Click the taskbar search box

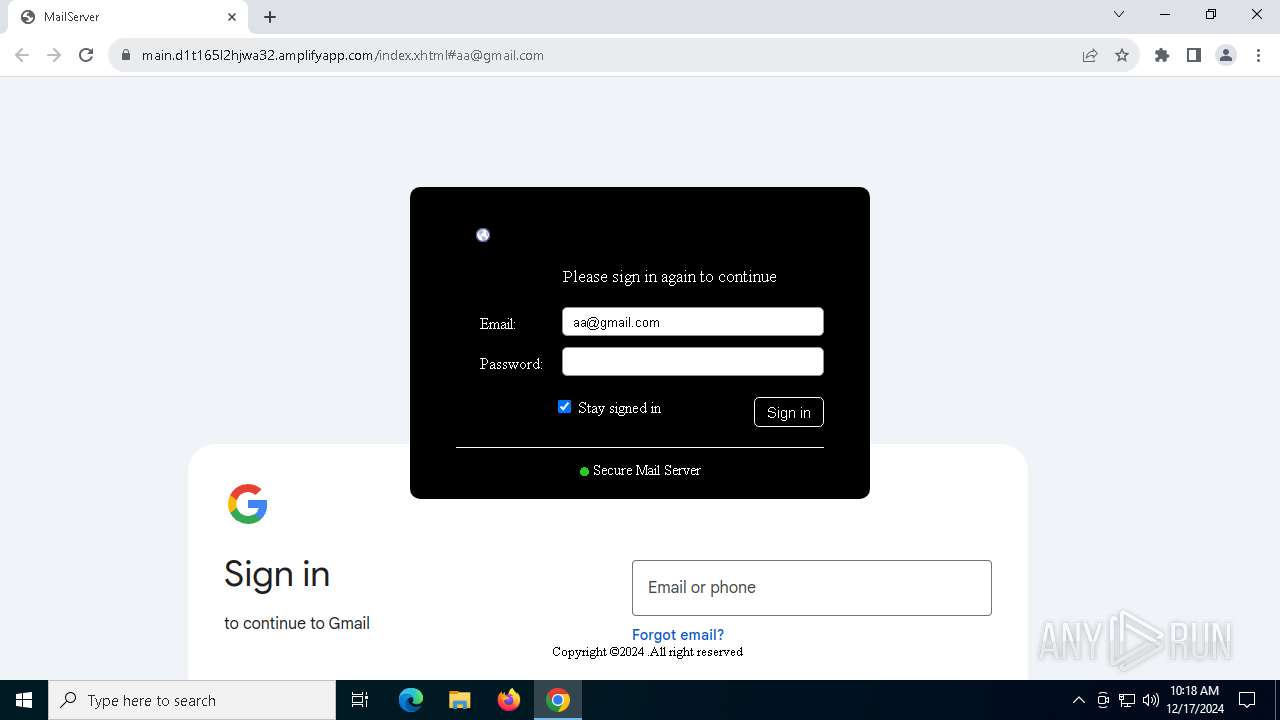click(192, 700)
